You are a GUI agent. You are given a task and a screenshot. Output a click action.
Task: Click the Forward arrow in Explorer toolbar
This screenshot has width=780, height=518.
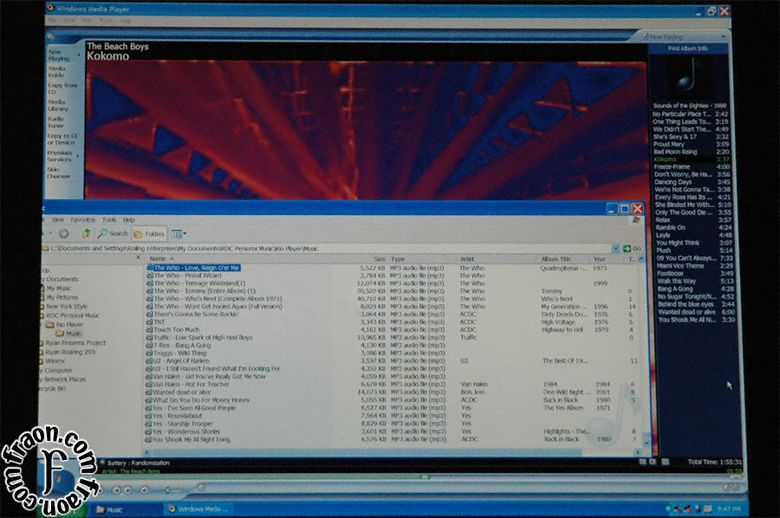[64, 233]
